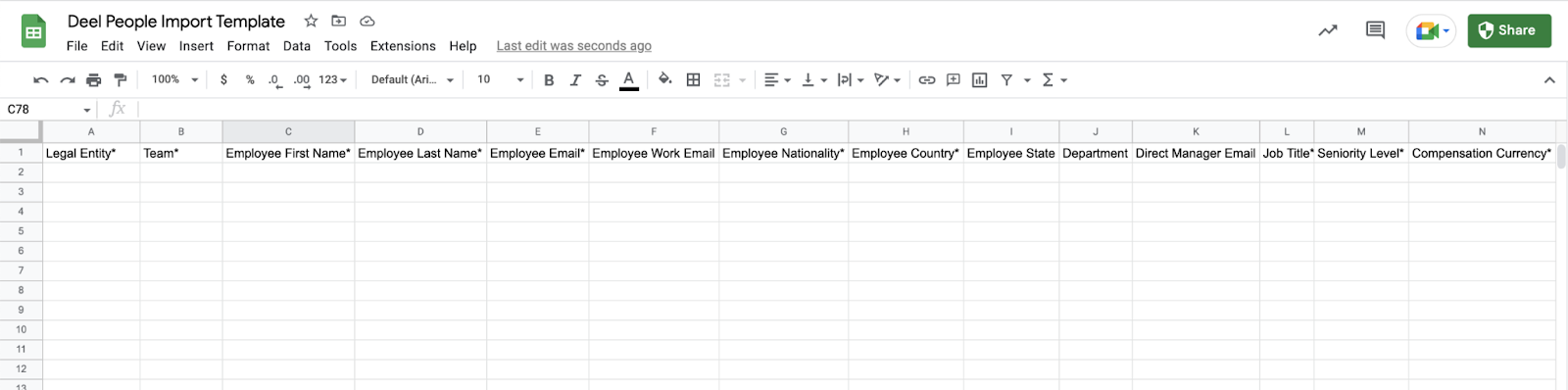Toggle italic formatting
Image resolution: width=1568 pixels, height=390 pixels.
click(x=575, y=80)
